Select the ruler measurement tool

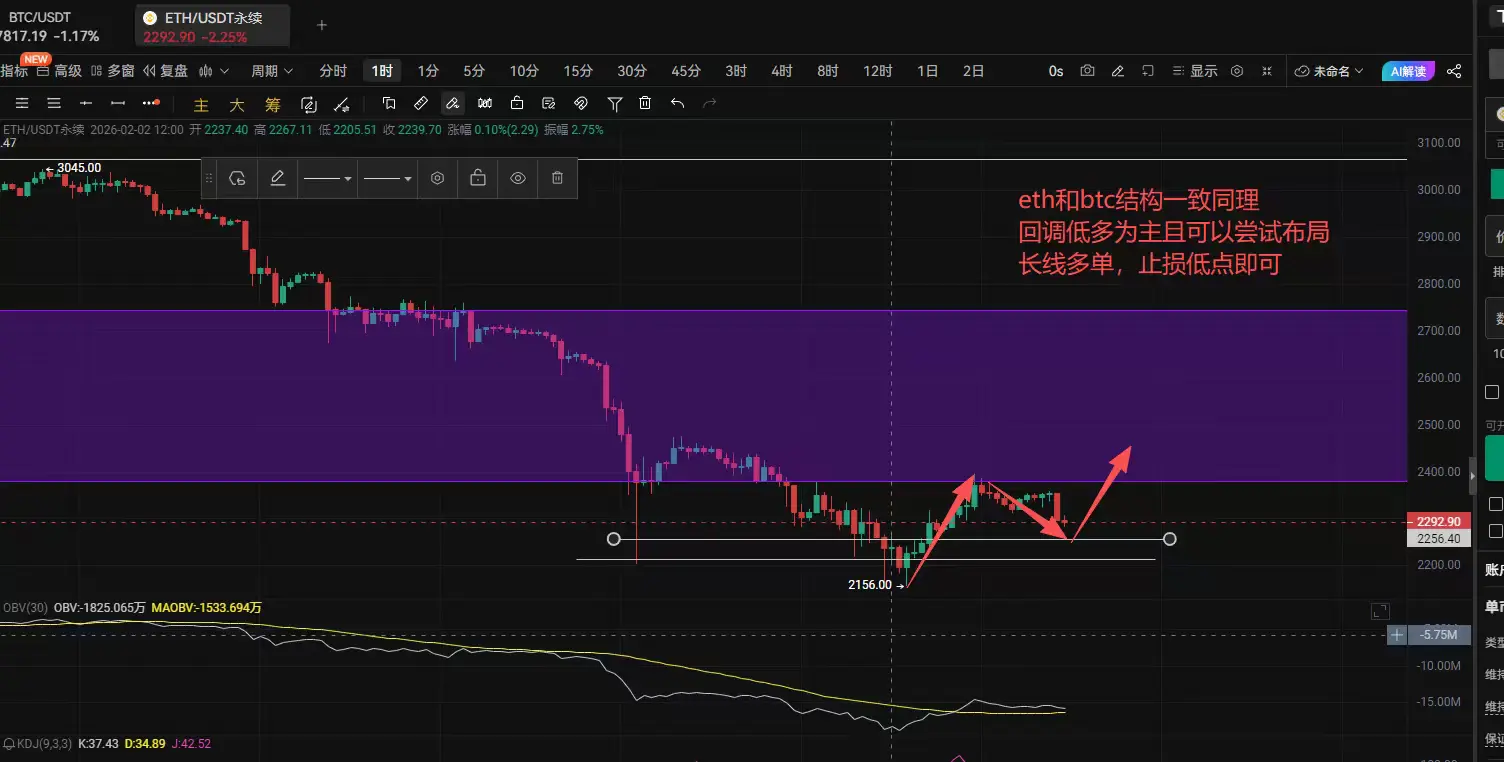coord(421,103)
